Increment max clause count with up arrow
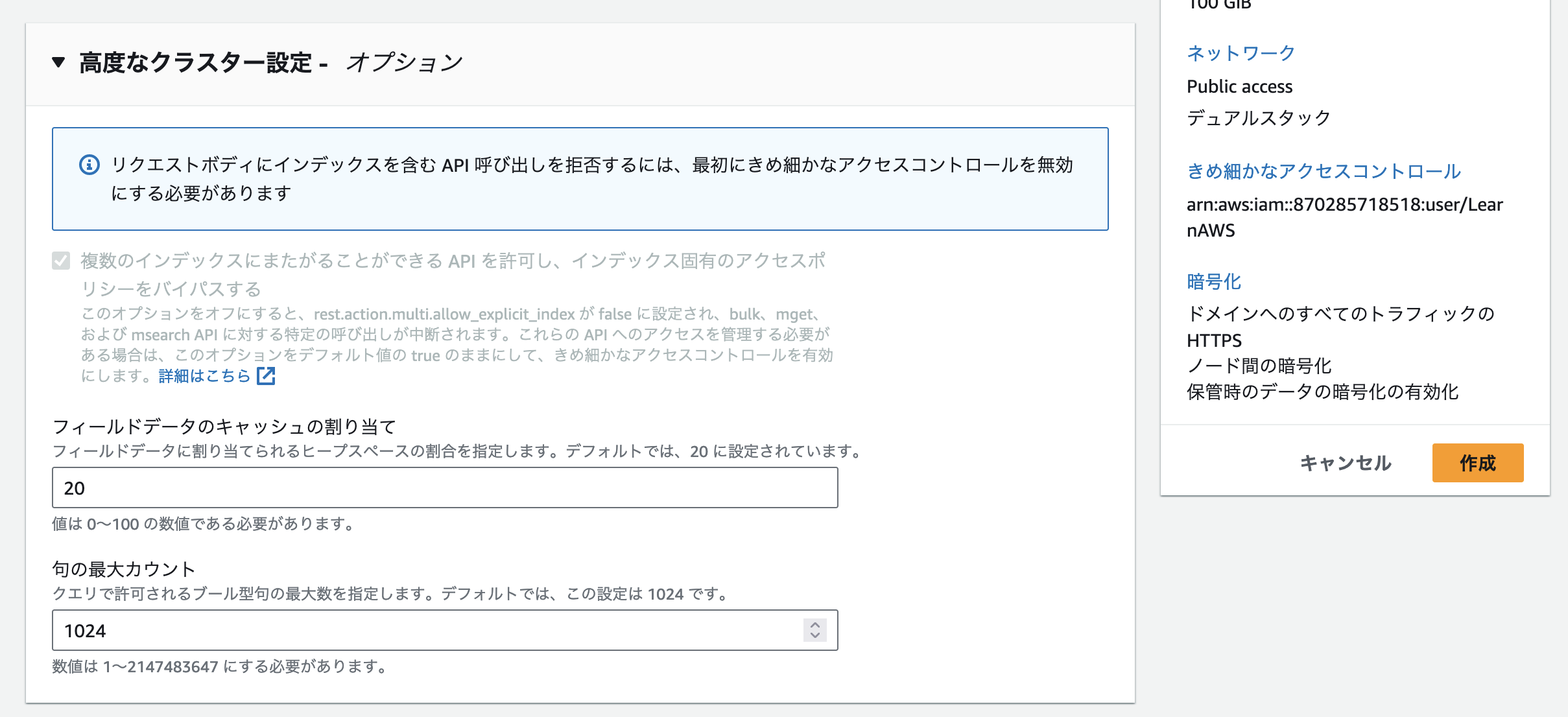 tap(815, 625)
